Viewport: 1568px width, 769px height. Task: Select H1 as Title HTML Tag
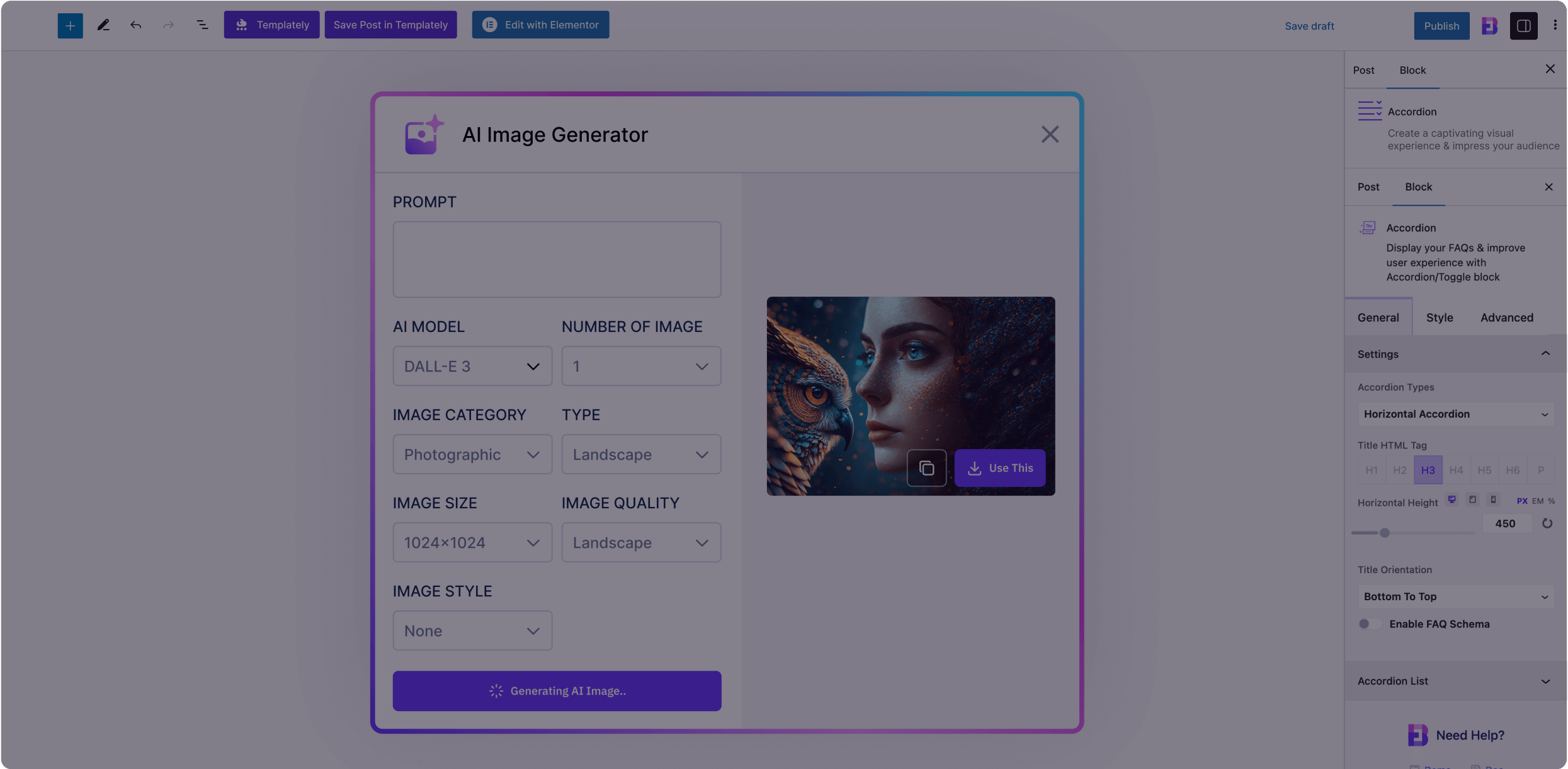click(1372, 470)
